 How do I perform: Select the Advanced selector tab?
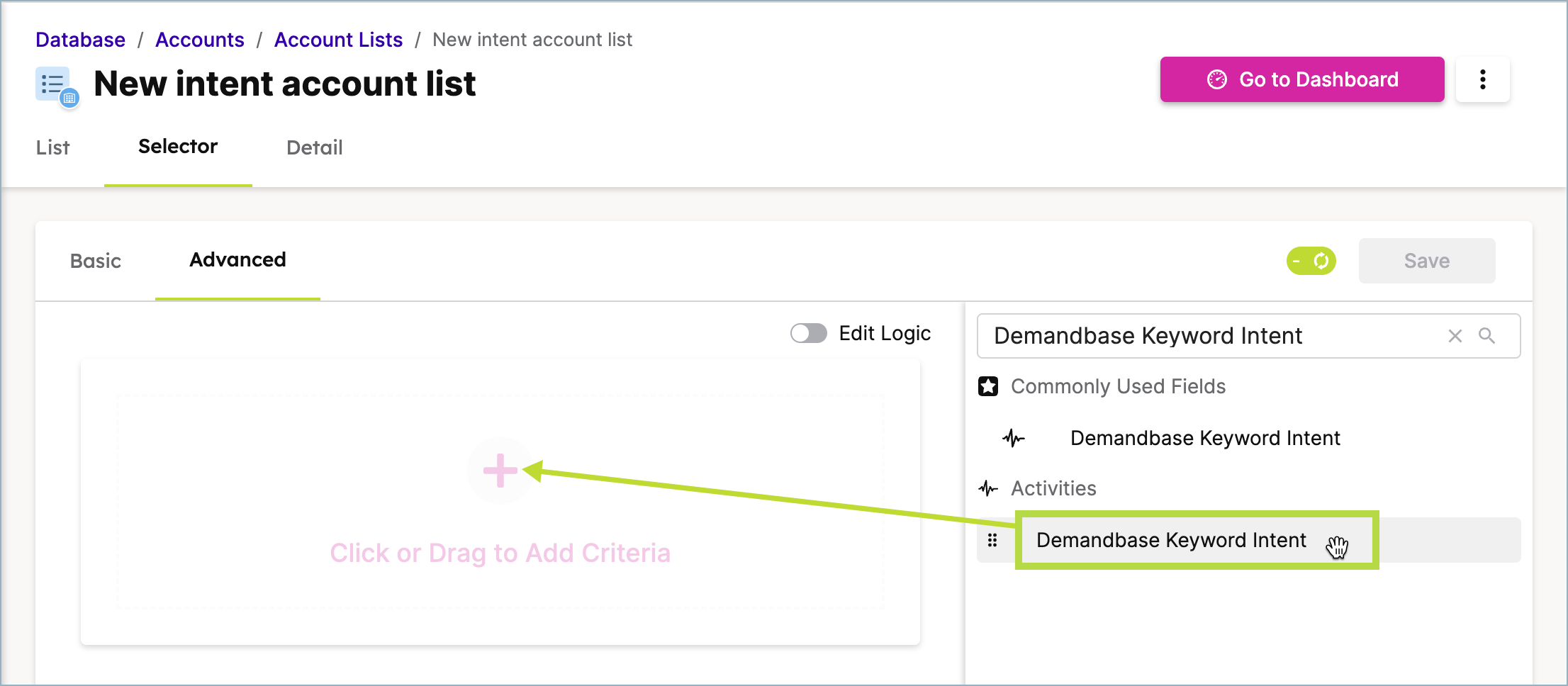pyautogui.click(x=237, y=259)
